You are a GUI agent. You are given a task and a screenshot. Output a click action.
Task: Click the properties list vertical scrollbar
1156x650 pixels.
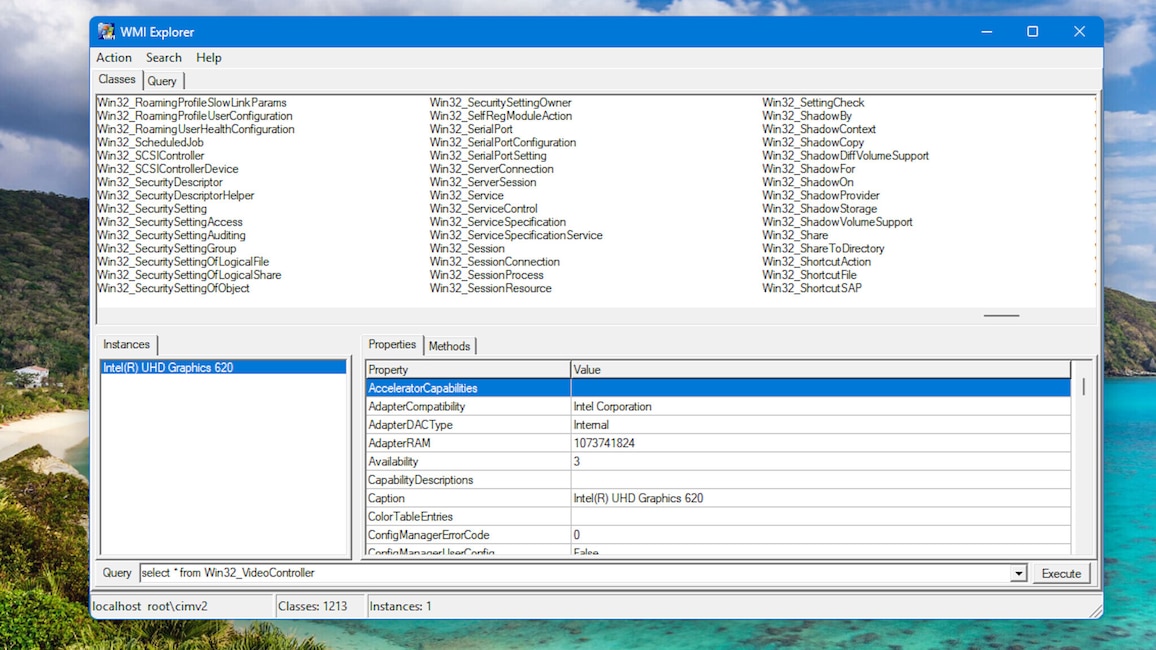[x=1083, y=457]
